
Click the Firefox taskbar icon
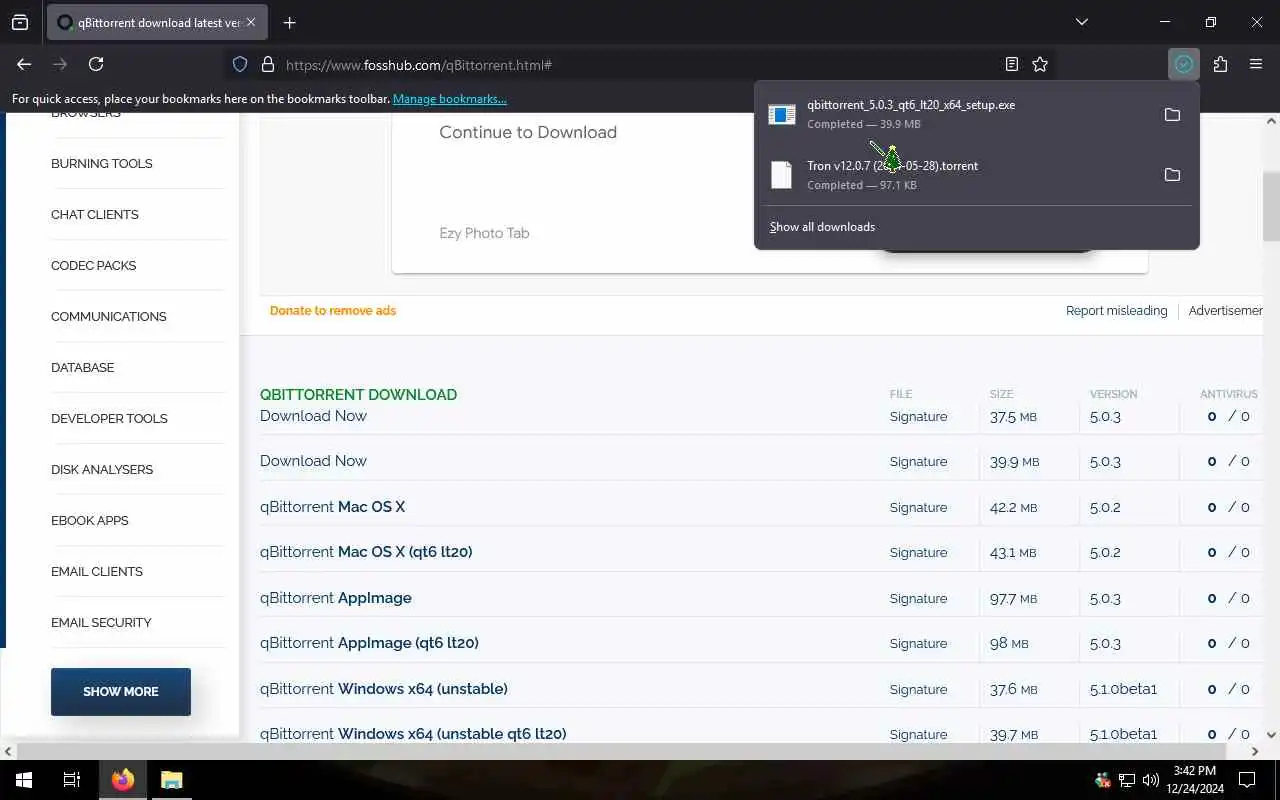click(x=123, y=780)
